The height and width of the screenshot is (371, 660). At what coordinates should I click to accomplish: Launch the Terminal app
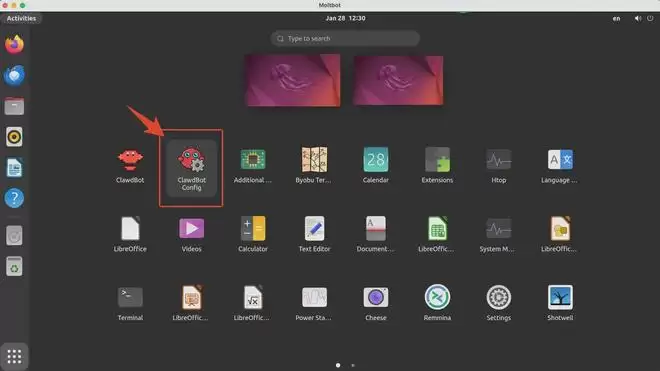coord(130,303)
